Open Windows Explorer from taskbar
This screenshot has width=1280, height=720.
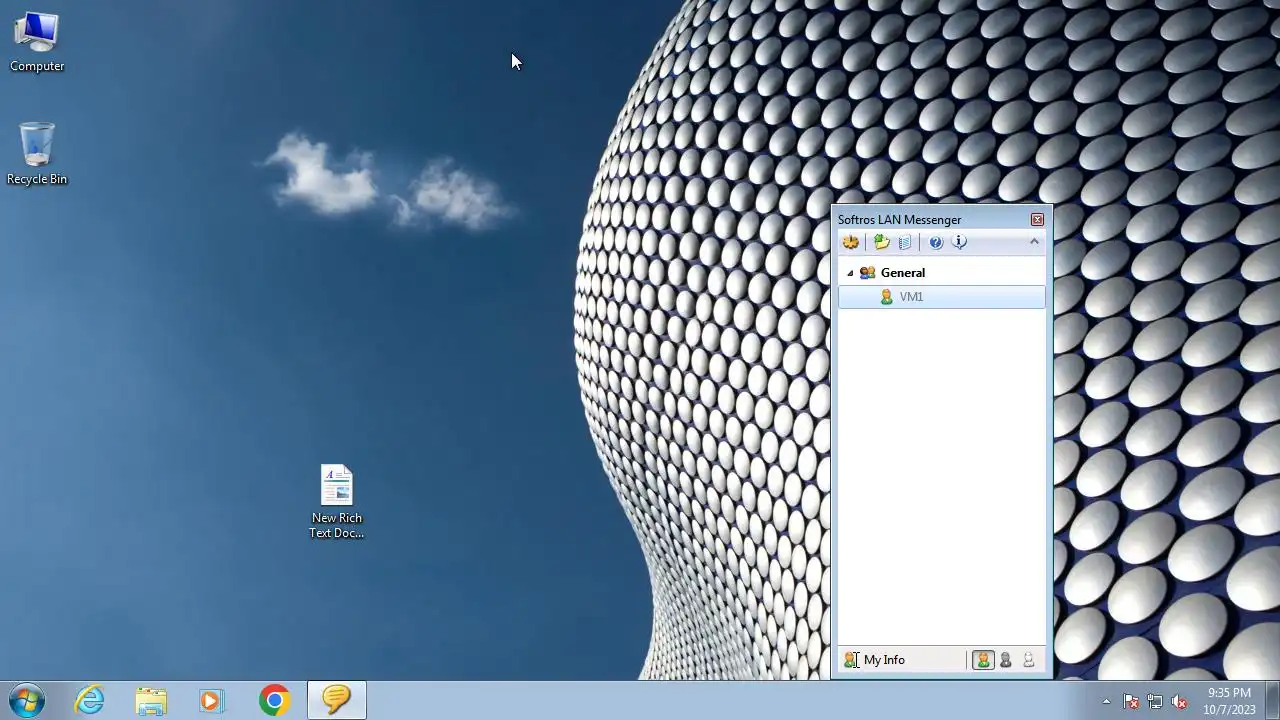point(151,700)
